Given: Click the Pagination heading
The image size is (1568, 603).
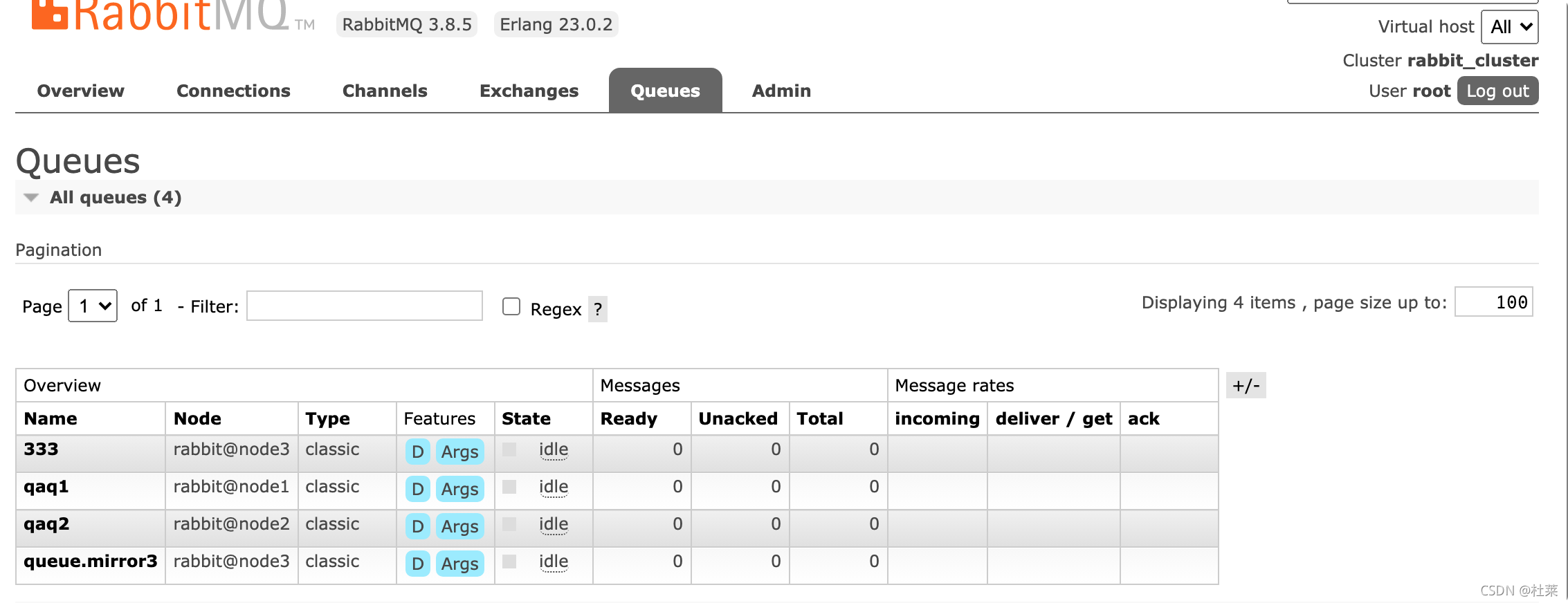Looking at the screenshot, I should point(59,250).
